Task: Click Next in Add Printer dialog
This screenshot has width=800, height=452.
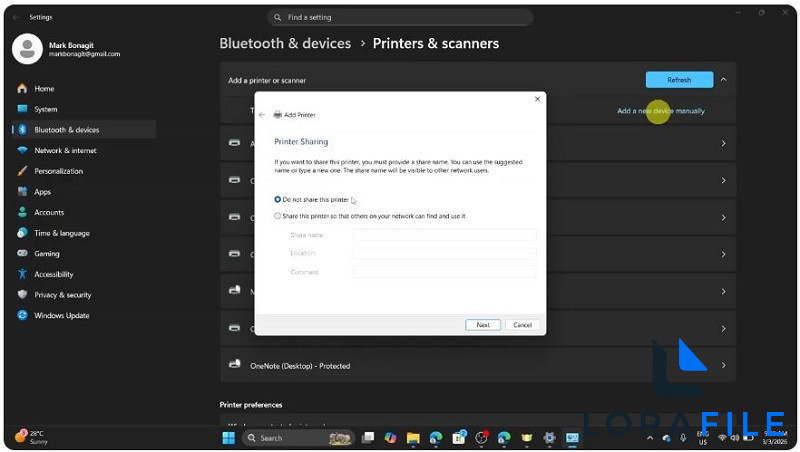Action: click(x=483, y=325)
